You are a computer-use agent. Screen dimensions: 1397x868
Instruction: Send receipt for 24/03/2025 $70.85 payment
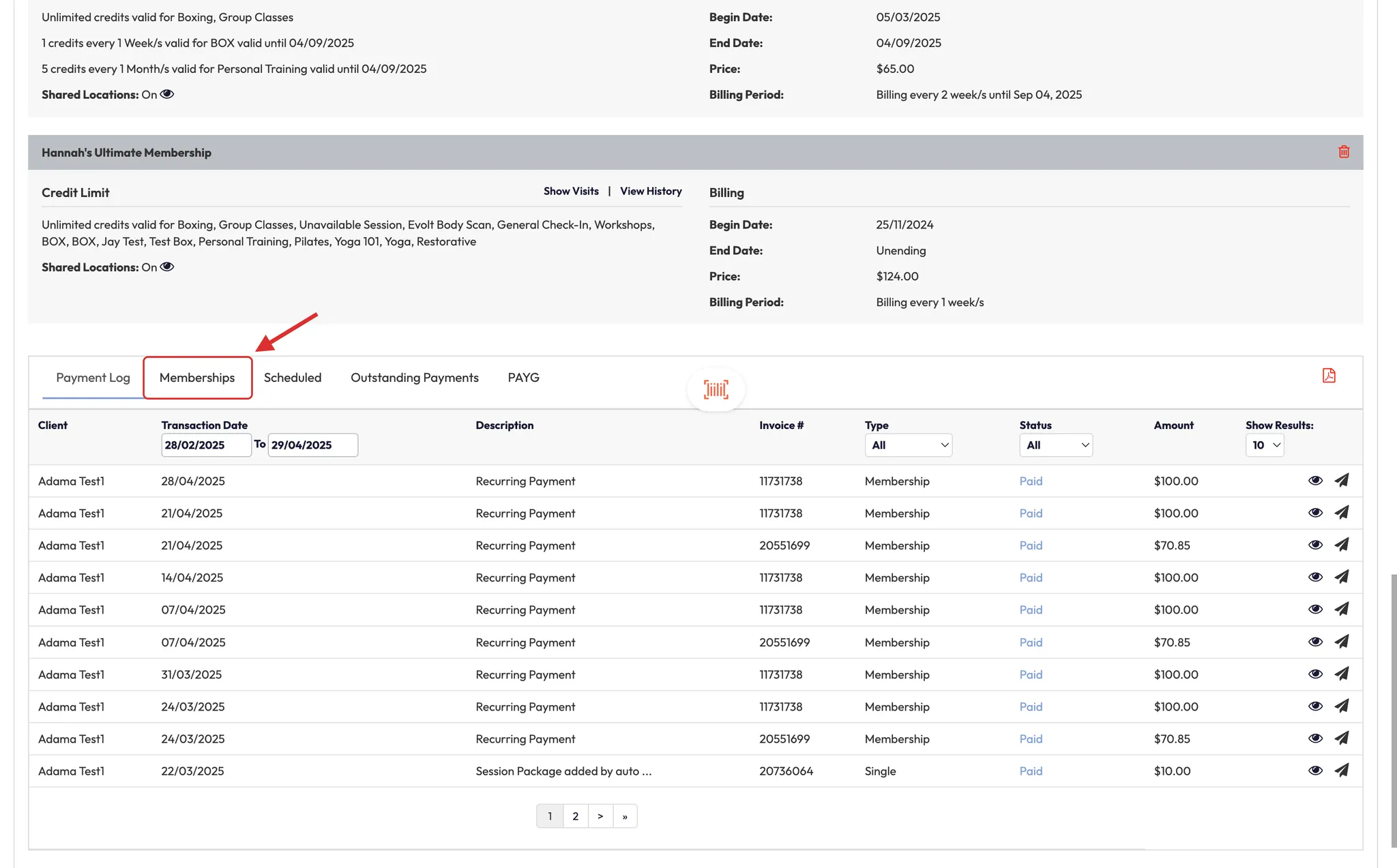[x=1341, y=738]
